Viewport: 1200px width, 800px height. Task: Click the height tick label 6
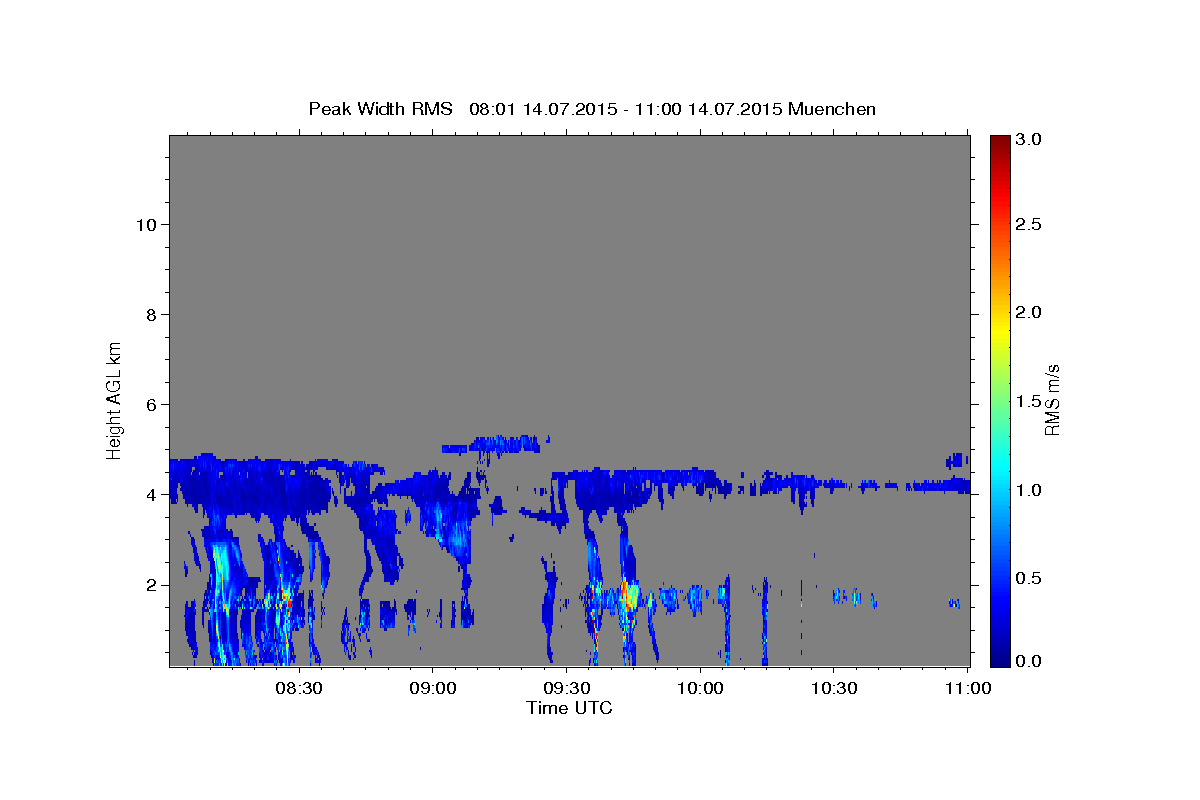tap(150, 404)
